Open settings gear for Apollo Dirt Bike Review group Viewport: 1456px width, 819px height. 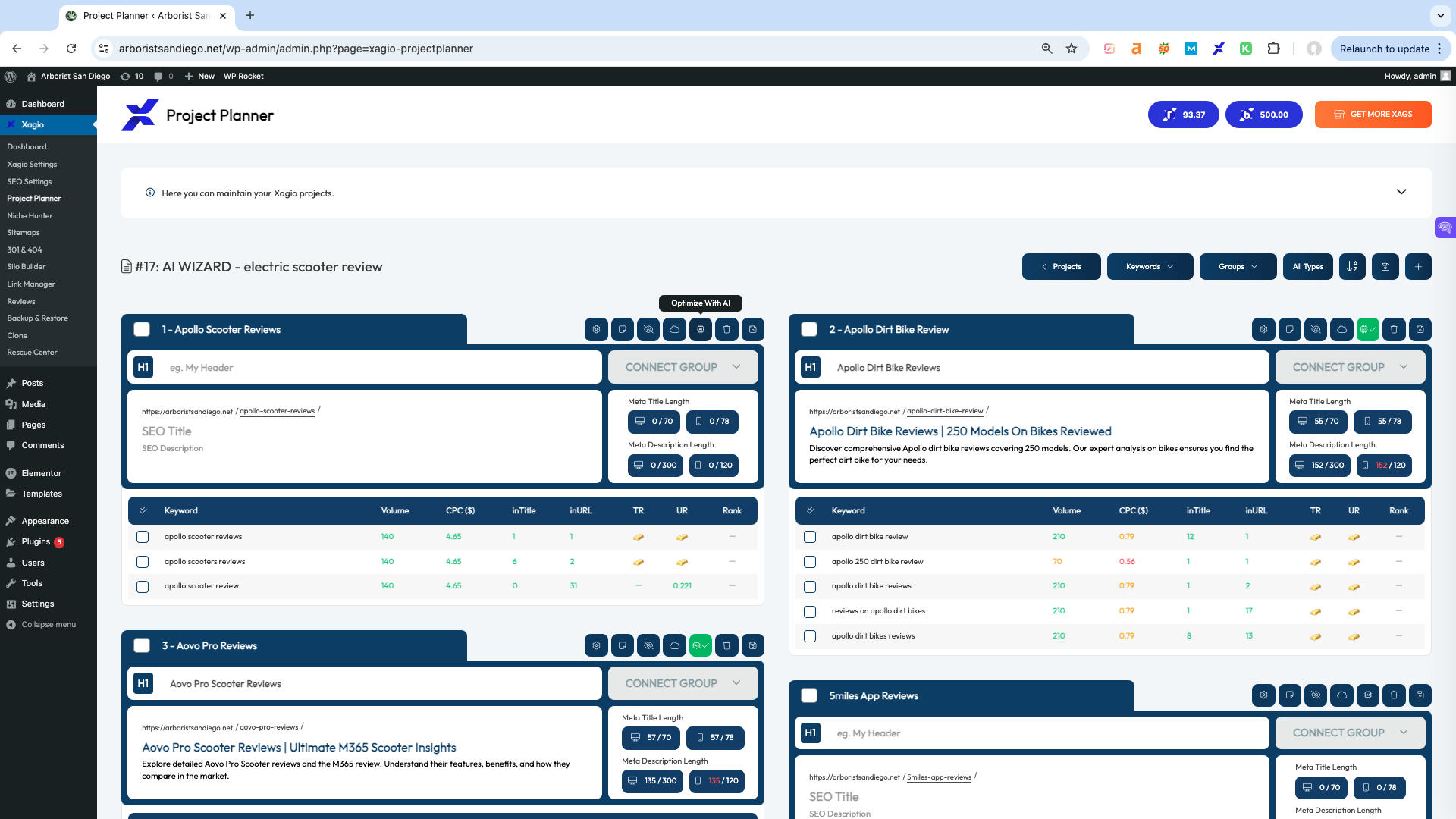(1263, 329)
